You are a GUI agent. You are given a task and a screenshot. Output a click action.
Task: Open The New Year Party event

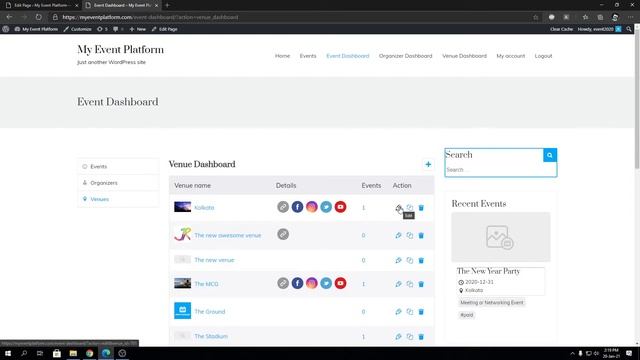pos(488,271)
